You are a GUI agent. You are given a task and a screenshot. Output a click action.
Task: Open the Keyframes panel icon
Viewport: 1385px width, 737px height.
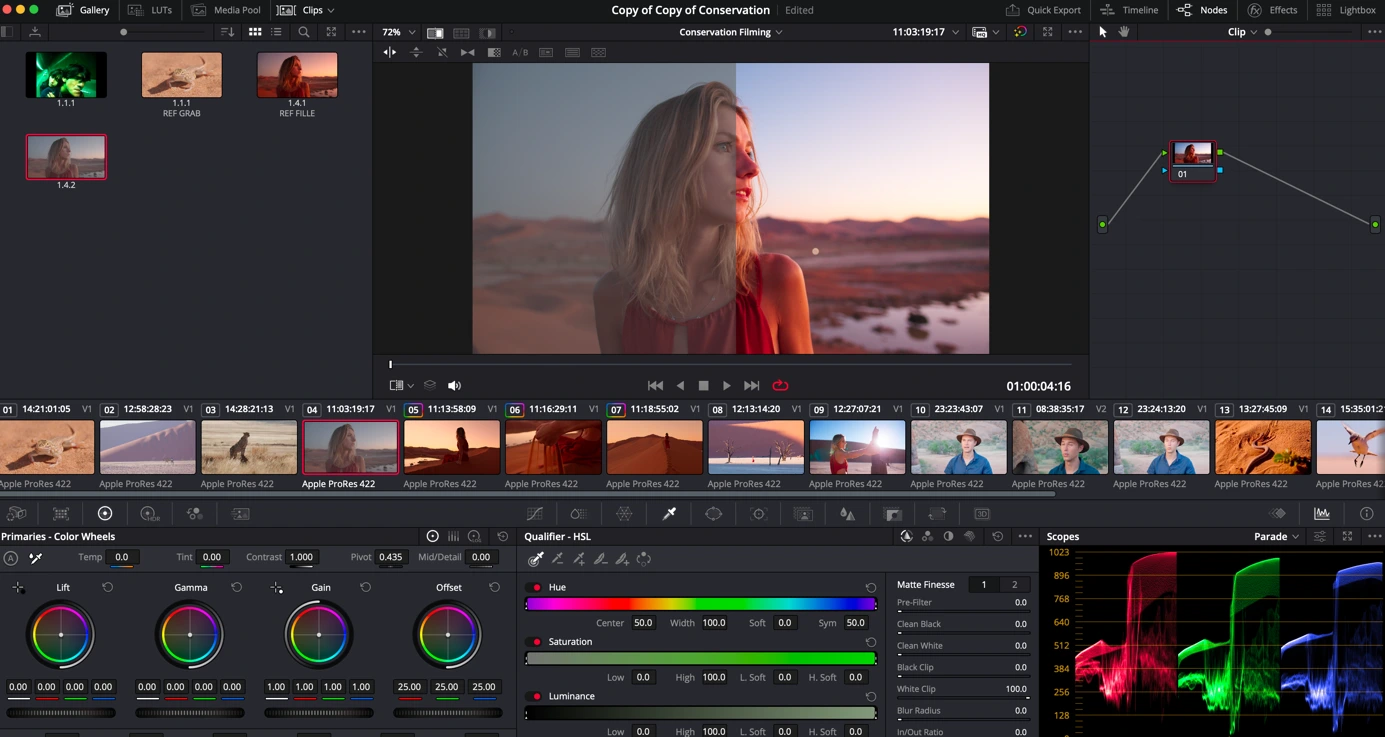[1277, 513]
